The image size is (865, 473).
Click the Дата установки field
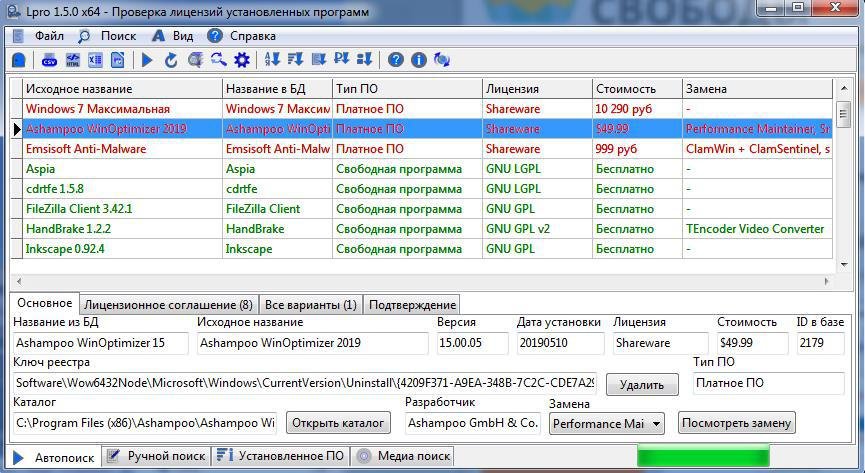coord(560,343)
